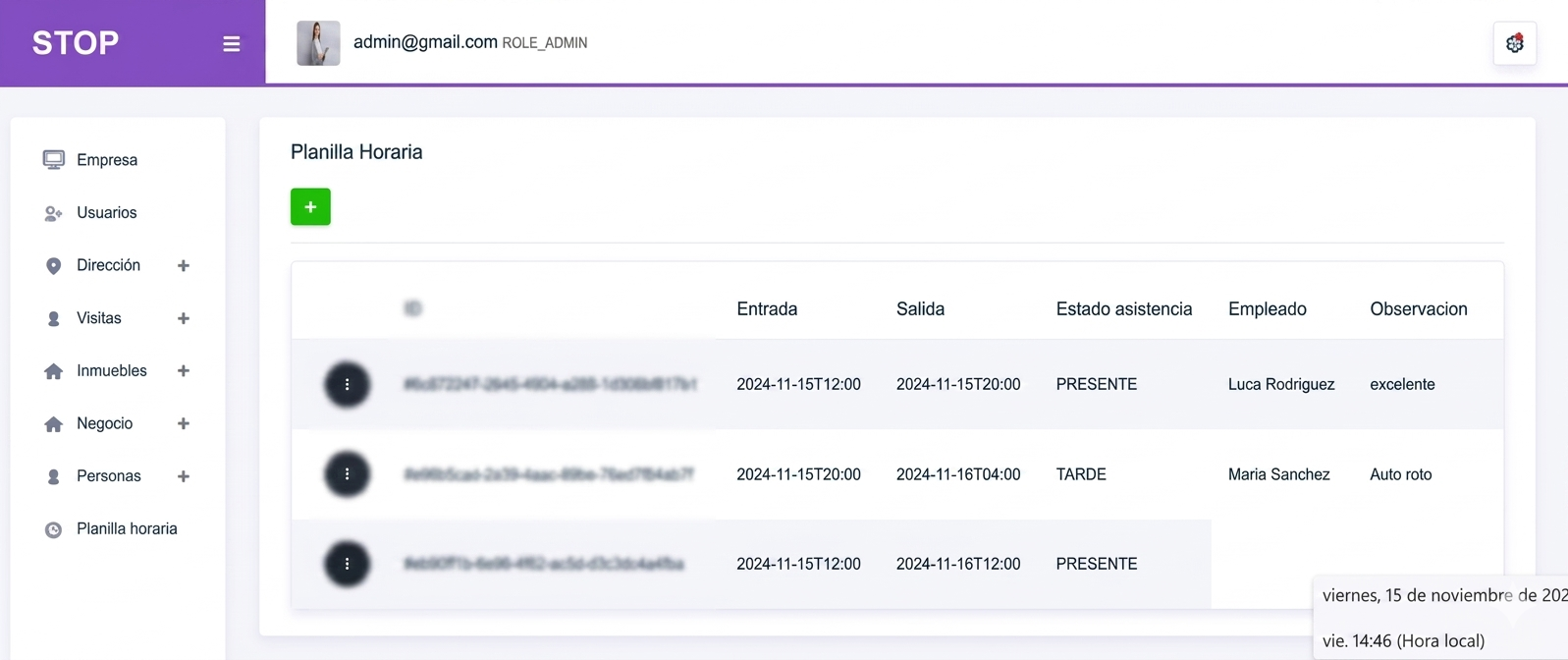This screenshot has height=660, width=1568.
Task: Expand the Dirección submenu plus
Action: (x=184, y=266)
